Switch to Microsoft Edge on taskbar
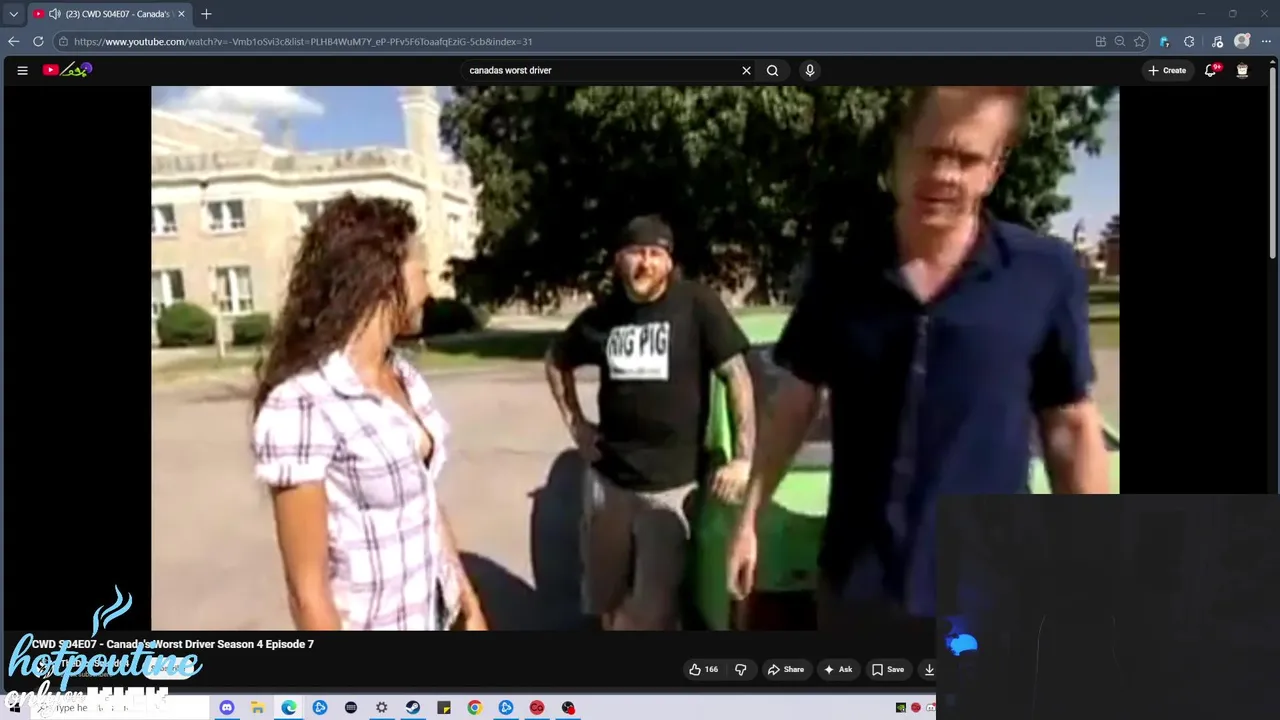The height and width of the screenshot is (720, 1280). [x=289, y=707]
